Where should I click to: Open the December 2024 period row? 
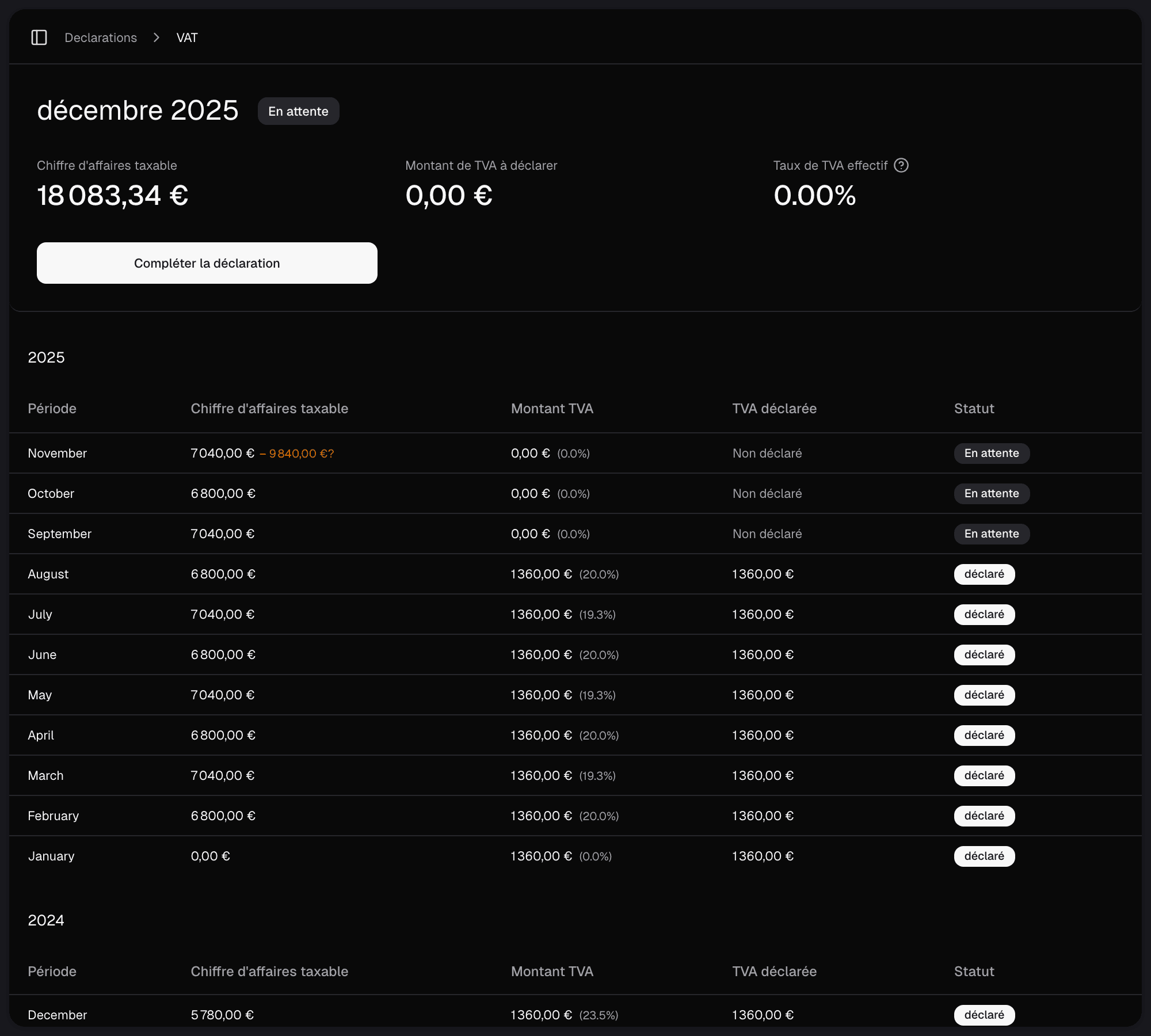click(x=57, y=1015)
